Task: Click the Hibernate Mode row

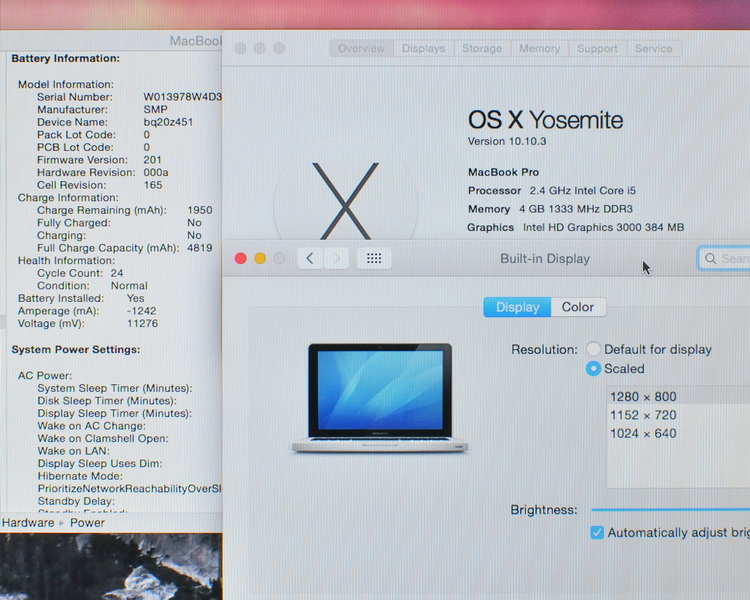Action: [80, 476]
